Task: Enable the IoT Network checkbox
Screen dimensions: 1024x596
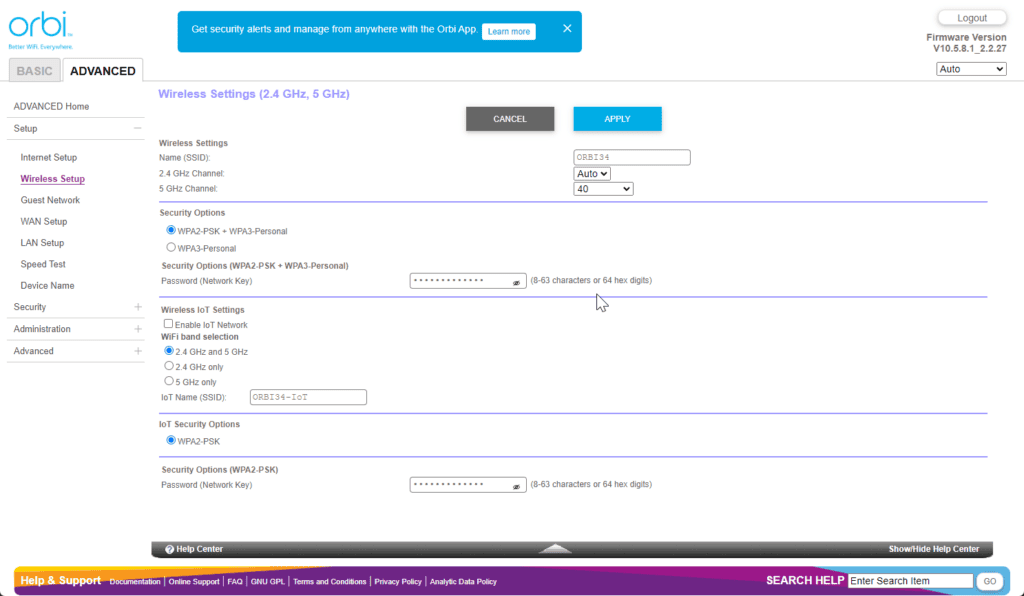Action: [x=168, y=325]
